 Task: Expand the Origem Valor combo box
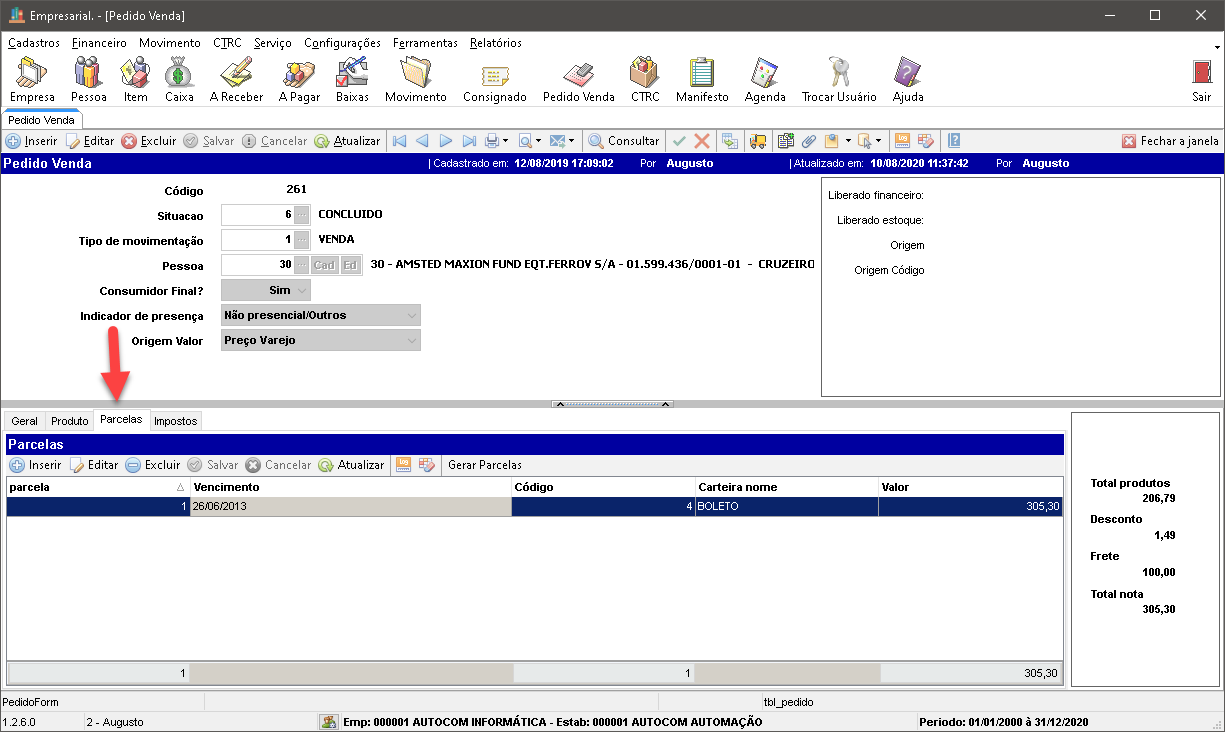pyautogui.click(x=411, y=340)
